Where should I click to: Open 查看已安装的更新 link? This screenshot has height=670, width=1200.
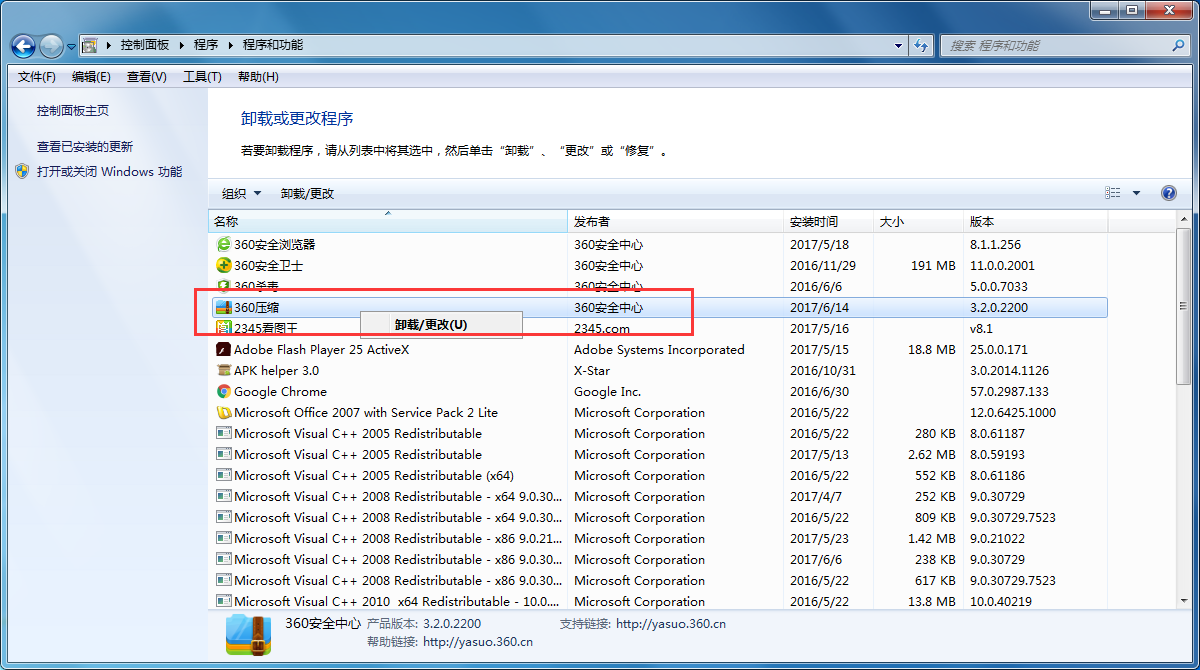tap(85, 146)
